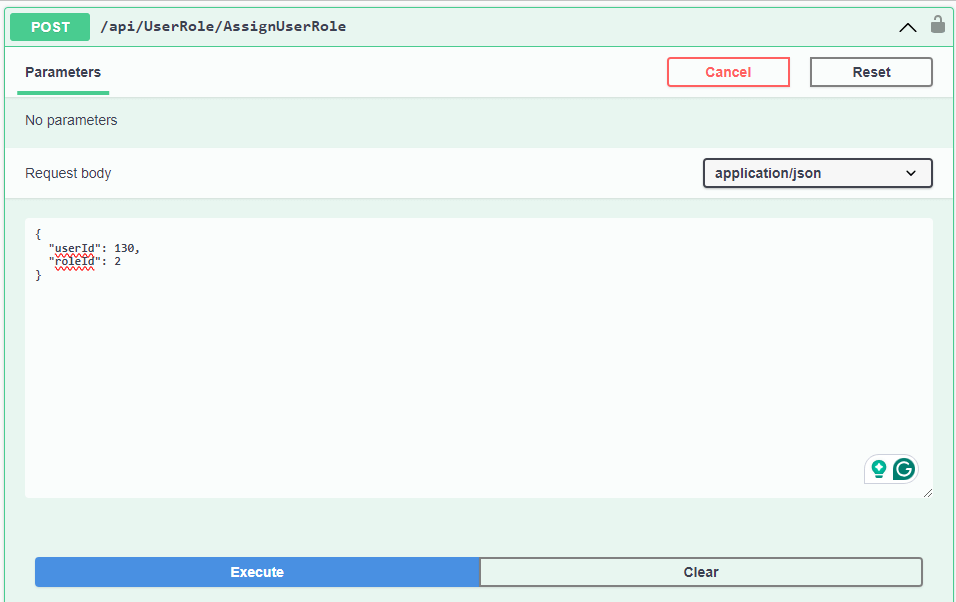The height and width of the screenshot is (602, 956).
Task: Click the resize handle of the request body
Action: pyautogui.click(x=928, y=491)
